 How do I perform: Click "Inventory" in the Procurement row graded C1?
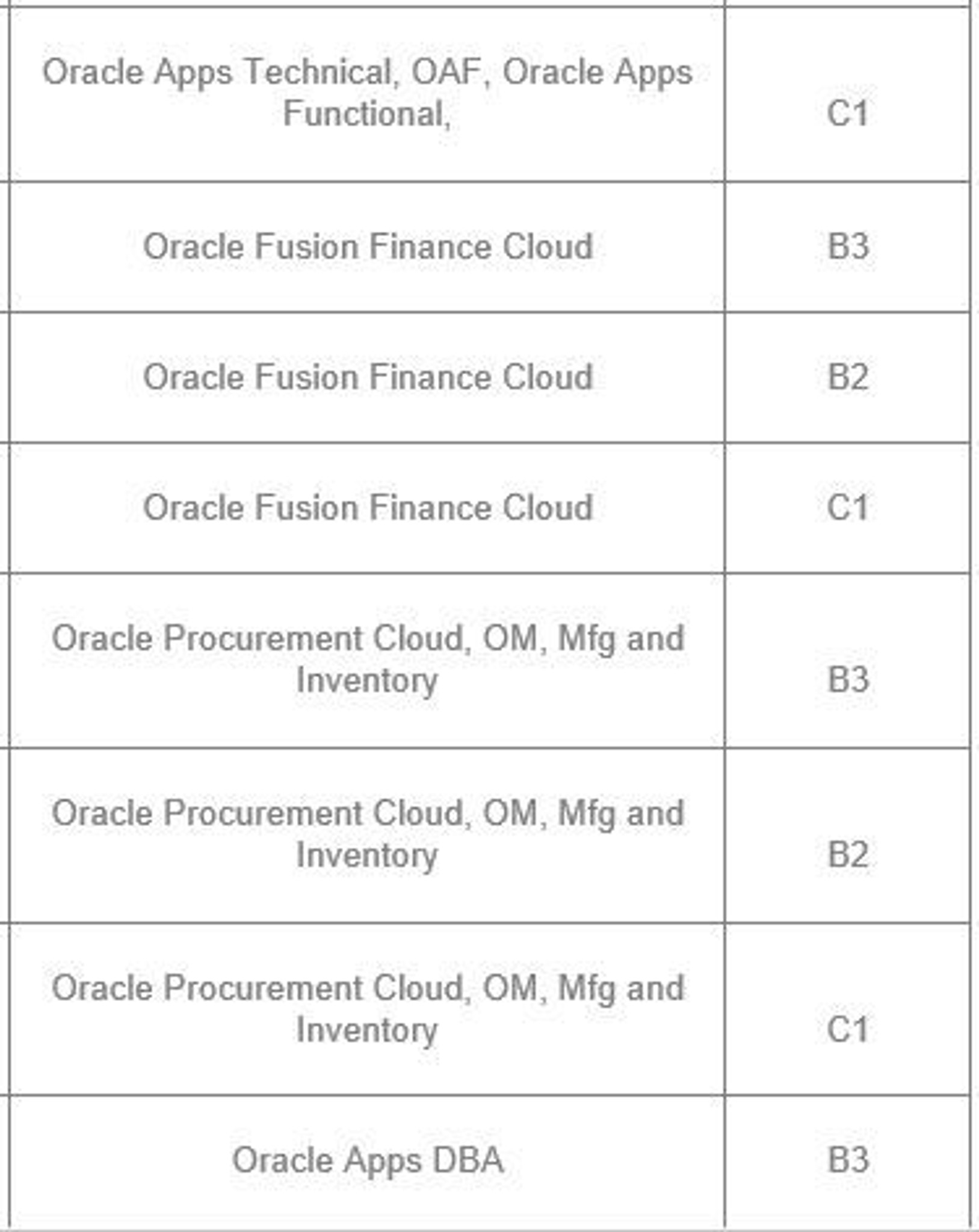(367, 1030)
